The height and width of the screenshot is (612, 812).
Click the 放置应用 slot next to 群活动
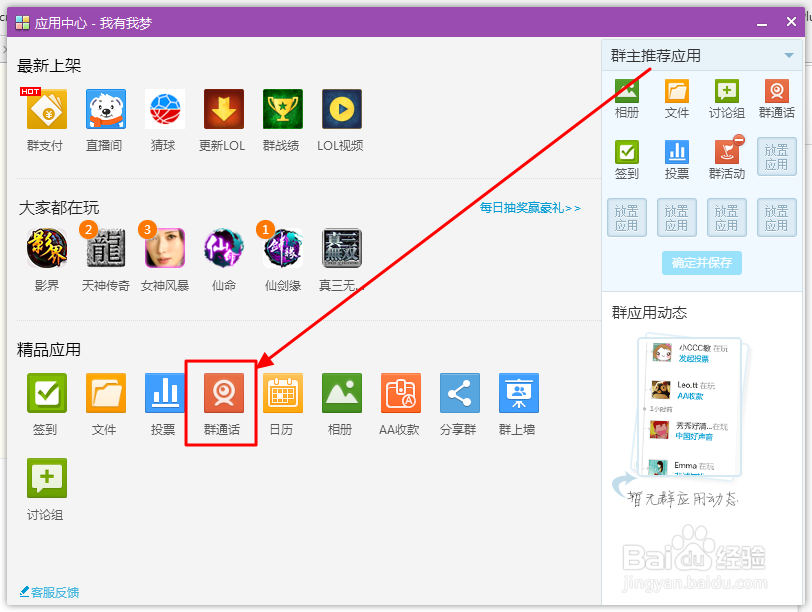click(776, 157)
